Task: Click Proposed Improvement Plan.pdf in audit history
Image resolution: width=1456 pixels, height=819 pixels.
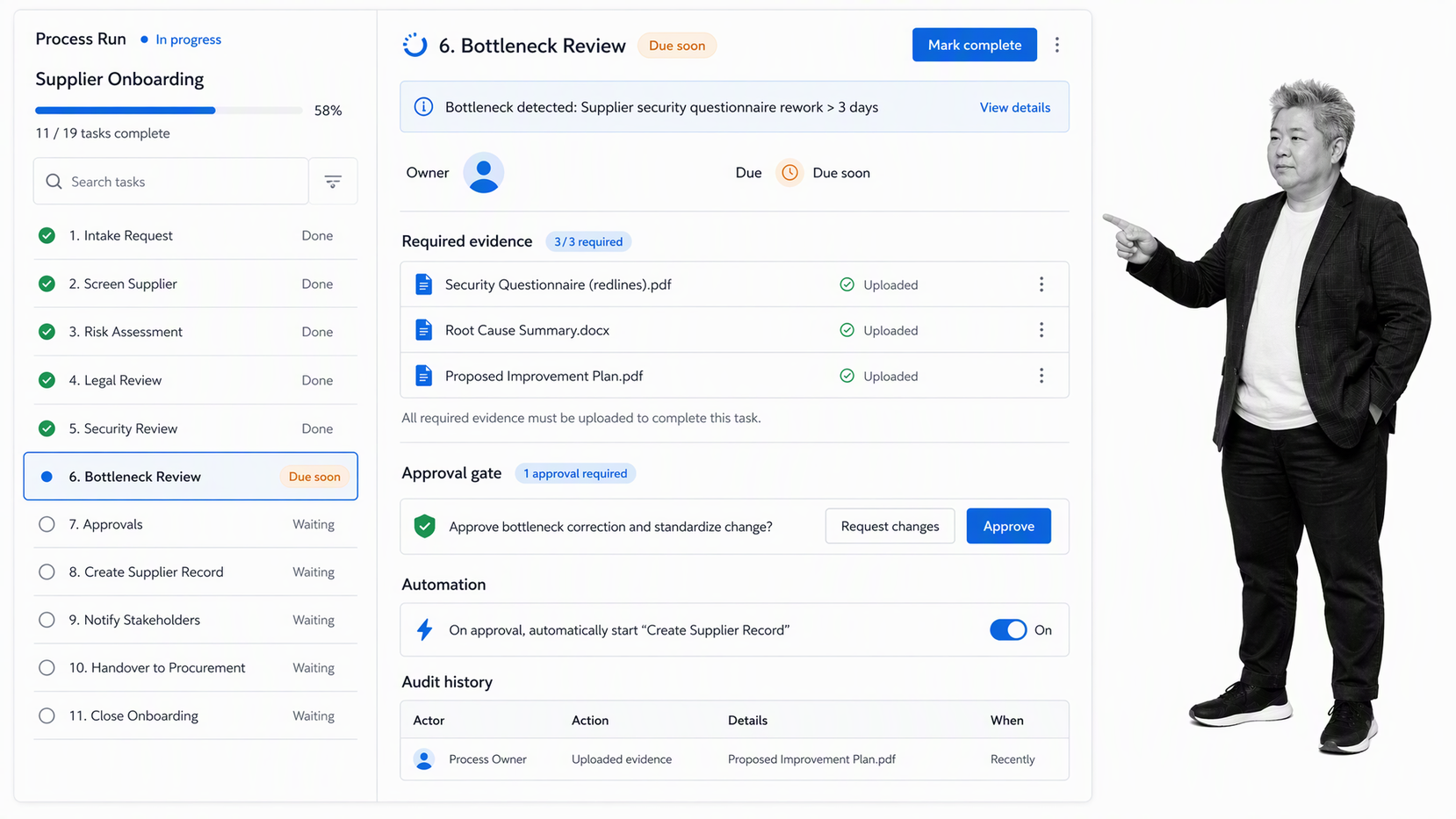Action: [811, 759]
